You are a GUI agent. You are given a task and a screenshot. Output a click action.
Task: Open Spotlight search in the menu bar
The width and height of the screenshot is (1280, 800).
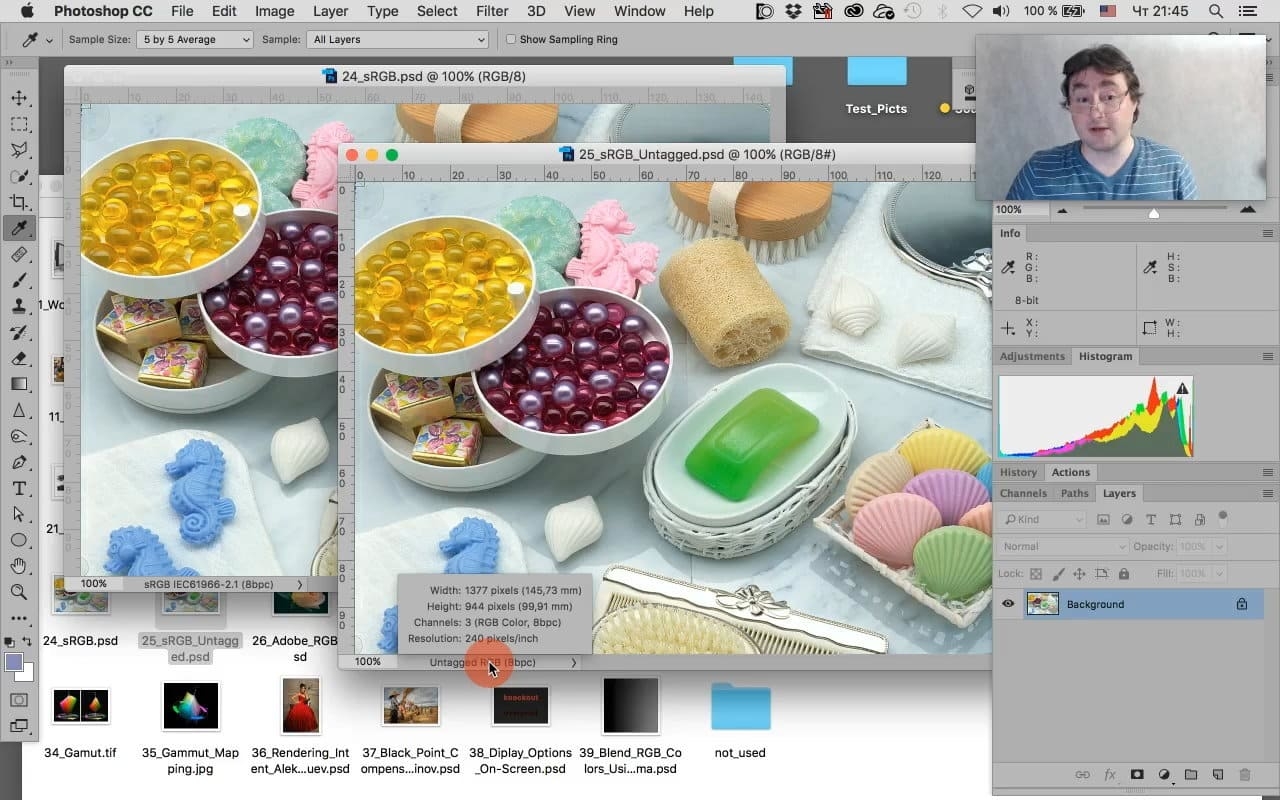click(1216, 11)
